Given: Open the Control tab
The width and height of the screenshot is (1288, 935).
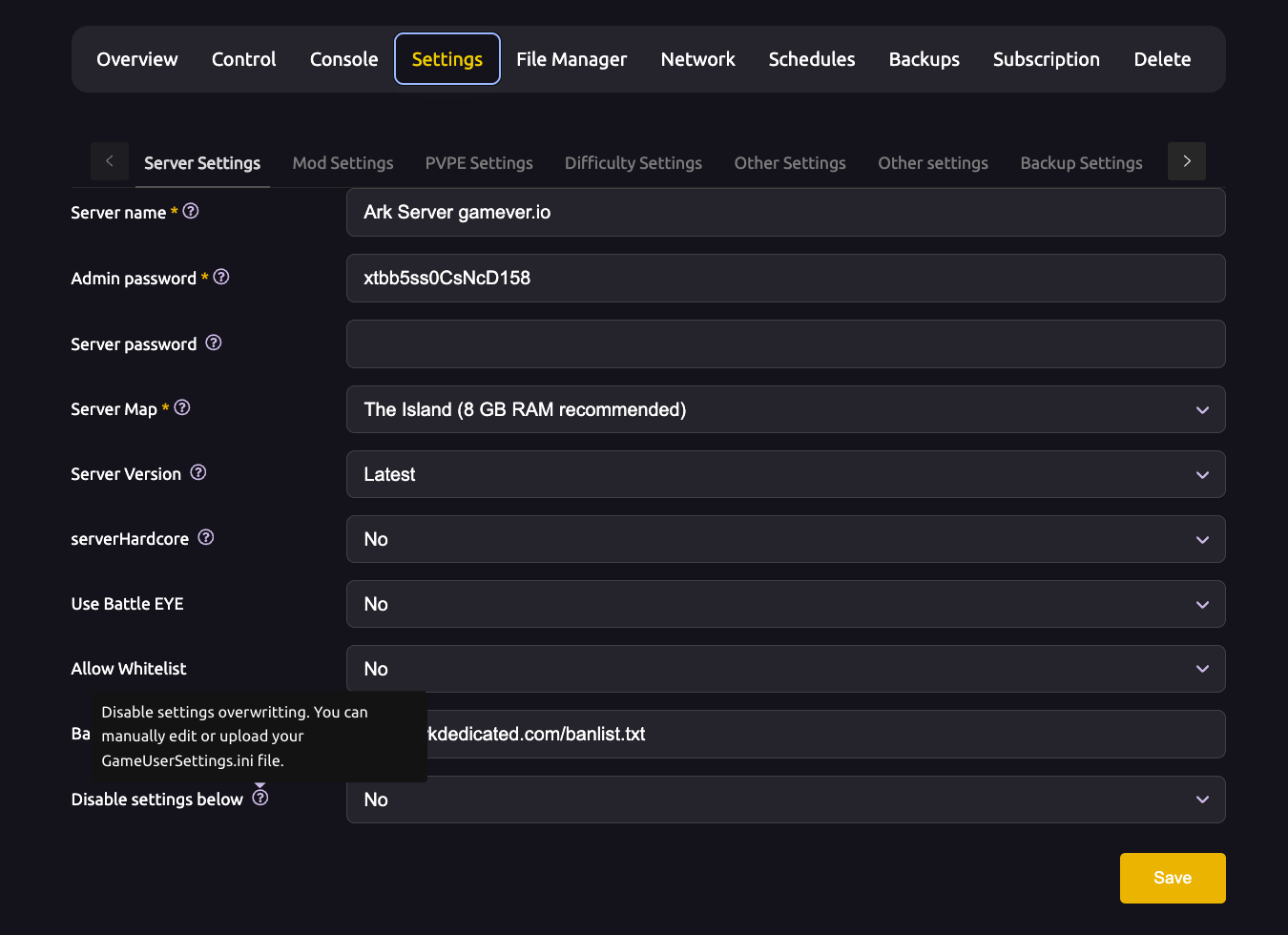Looking at the screenshot, I should (x=244, y=59).
